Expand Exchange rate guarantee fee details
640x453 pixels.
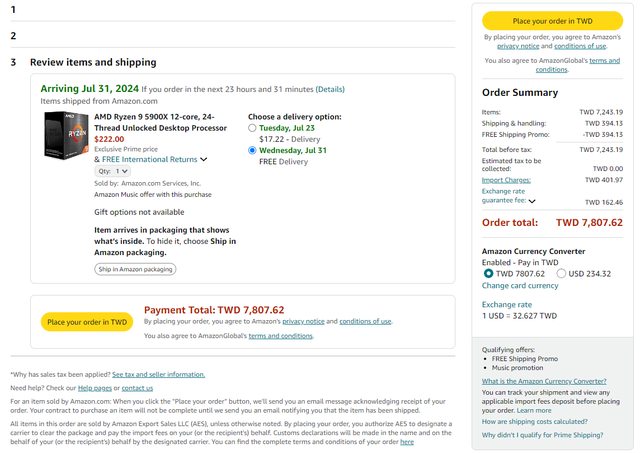pos(532,201)
